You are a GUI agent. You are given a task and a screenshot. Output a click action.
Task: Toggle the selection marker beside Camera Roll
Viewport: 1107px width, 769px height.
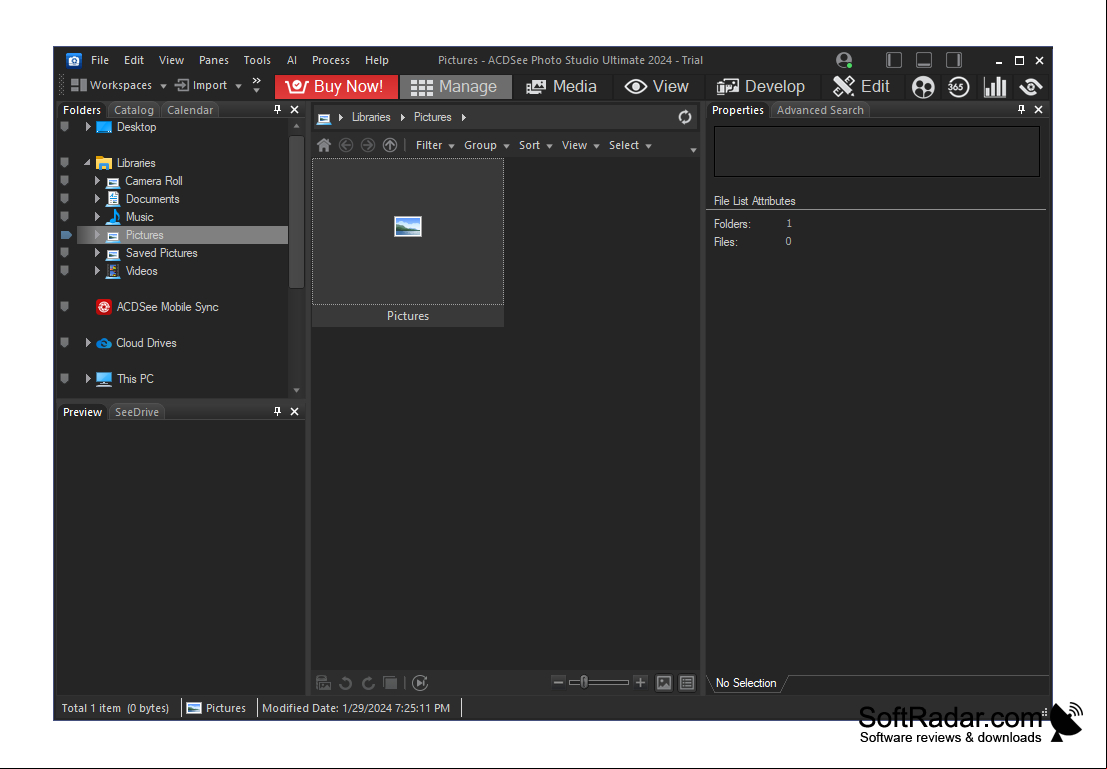coord(65,181)
